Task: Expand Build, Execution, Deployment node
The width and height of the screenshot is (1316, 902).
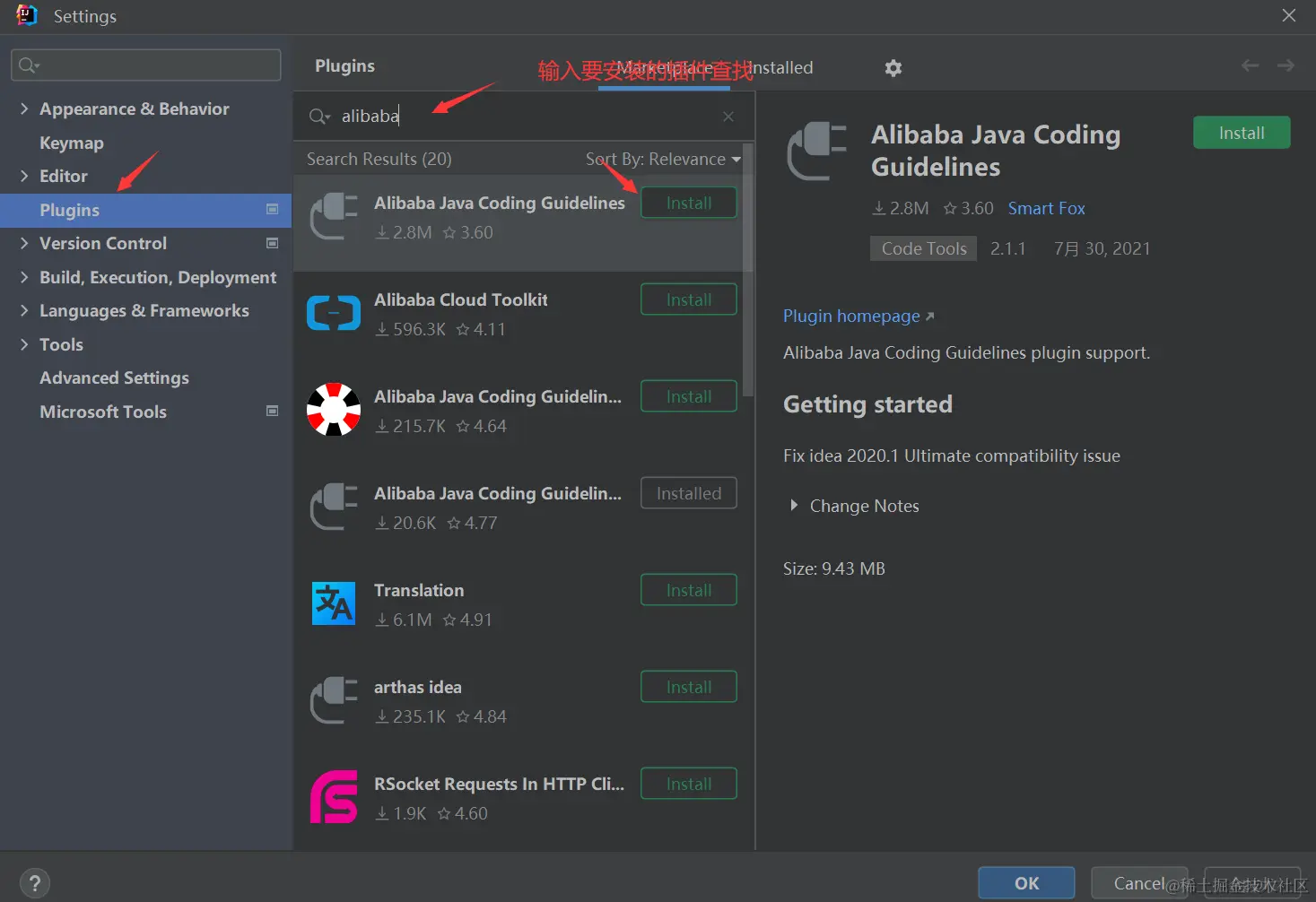Action: (x=24, y=277)
